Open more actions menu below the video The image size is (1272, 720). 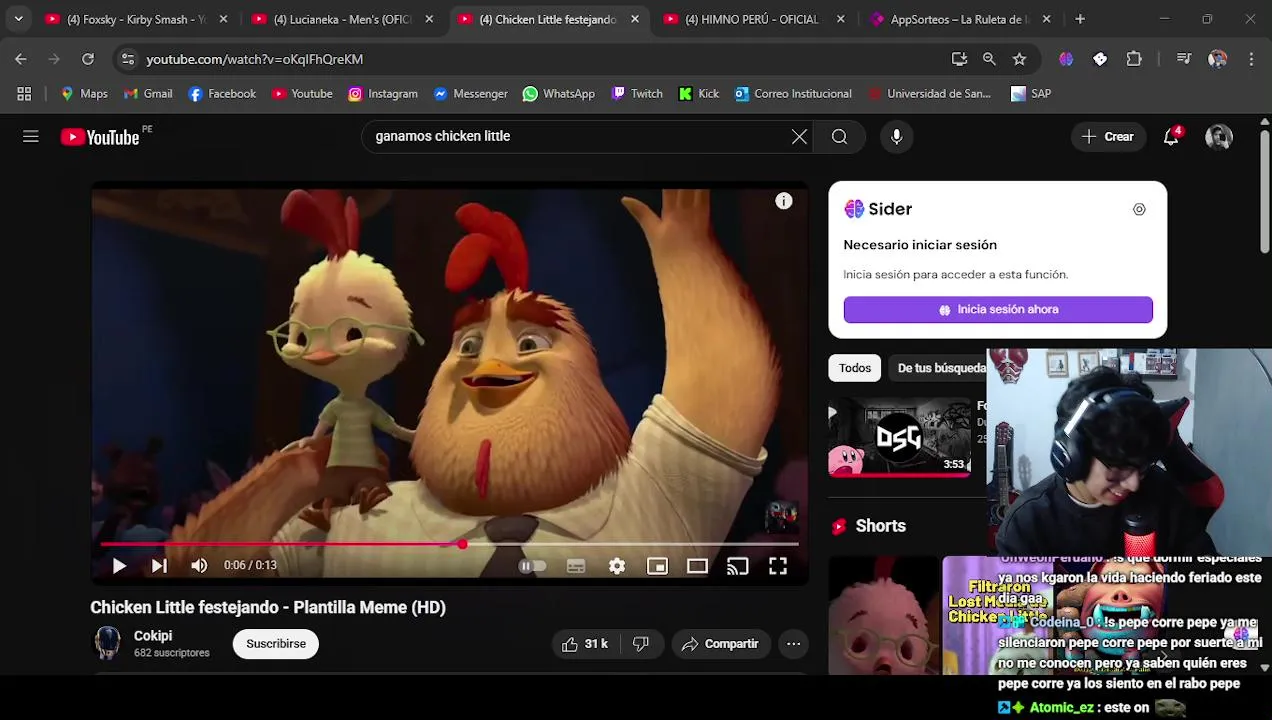[793, 644]
